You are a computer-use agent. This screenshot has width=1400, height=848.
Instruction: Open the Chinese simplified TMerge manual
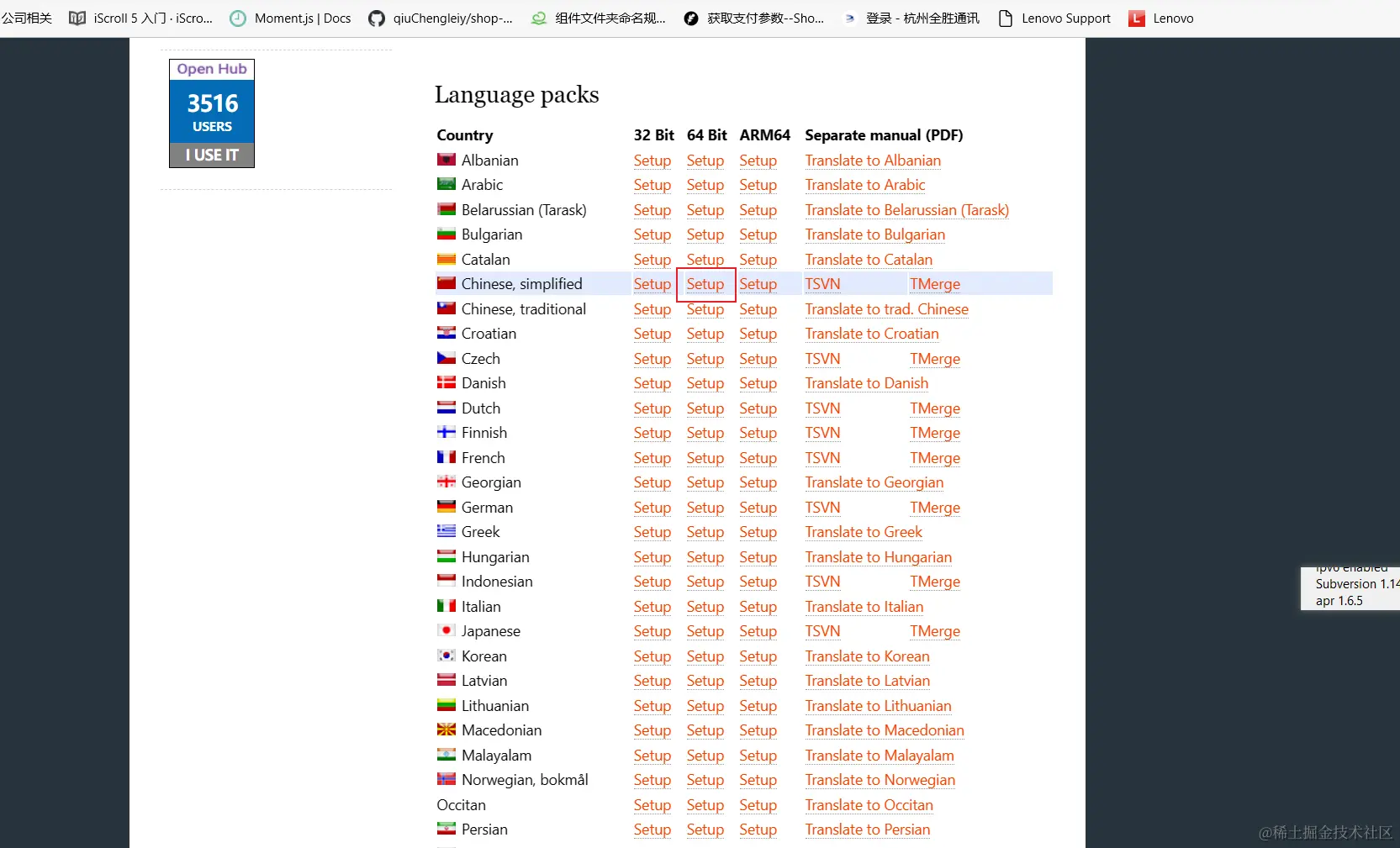pos(935,284)
